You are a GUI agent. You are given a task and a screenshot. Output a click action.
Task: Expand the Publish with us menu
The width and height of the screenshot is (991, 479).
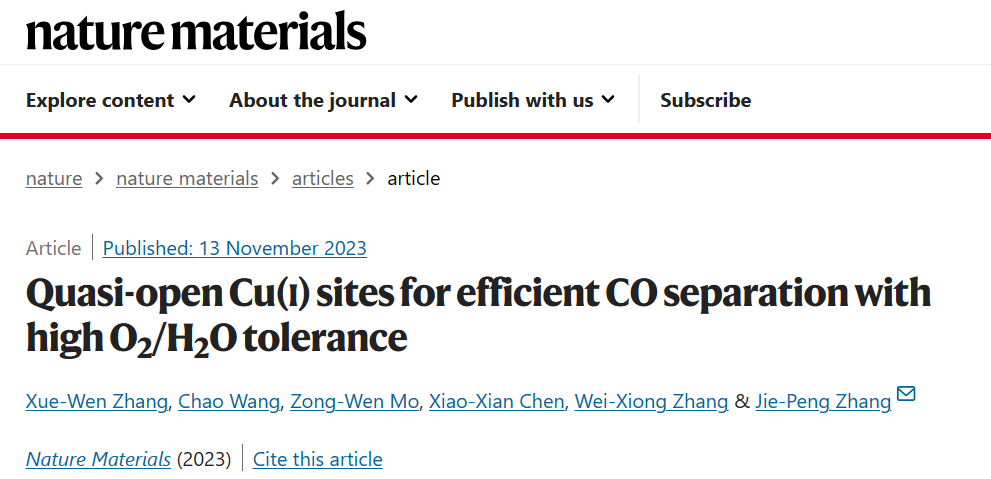click(x=533, y=100)
